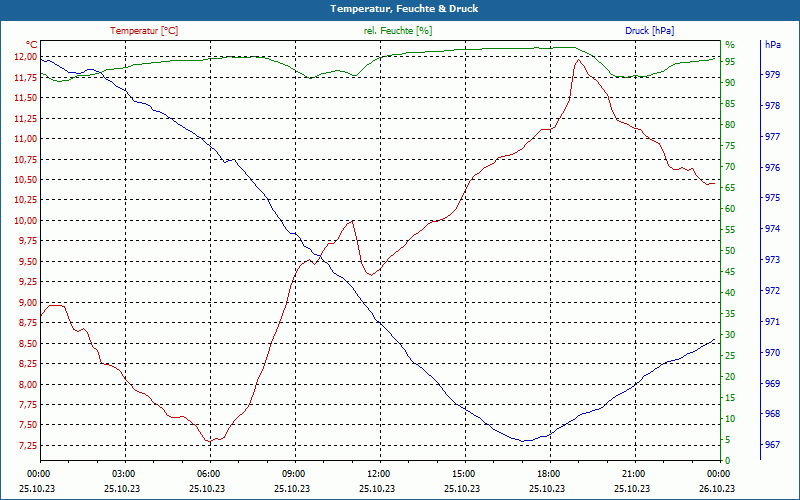Click the 977 pressure tick label
Screen dimensions: 800x500
[x=773, y=136]
